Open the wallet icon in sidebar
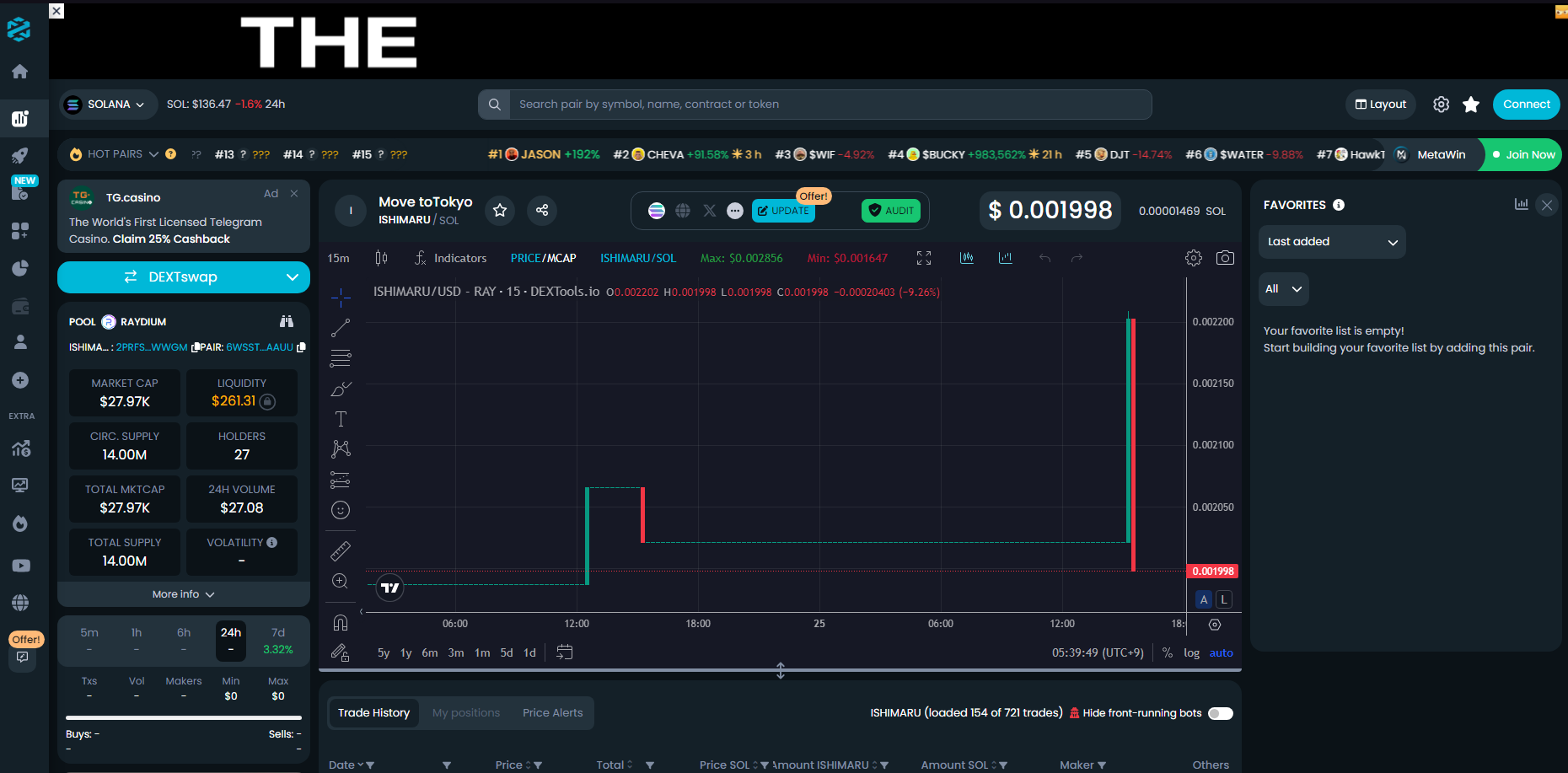Image resolution: width=1568 pixels, height=773 pixels. coord(20,306)
